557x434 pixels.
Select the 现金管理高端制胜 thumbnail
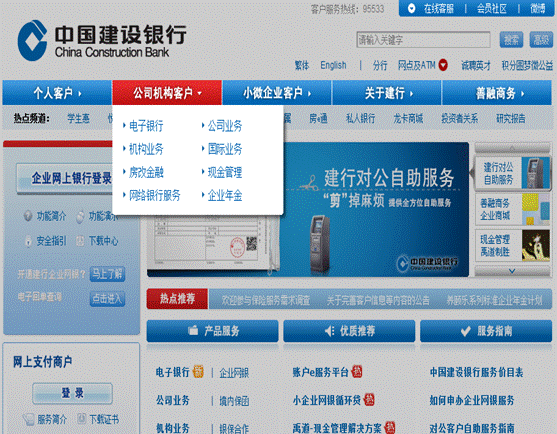pos(513,245)
